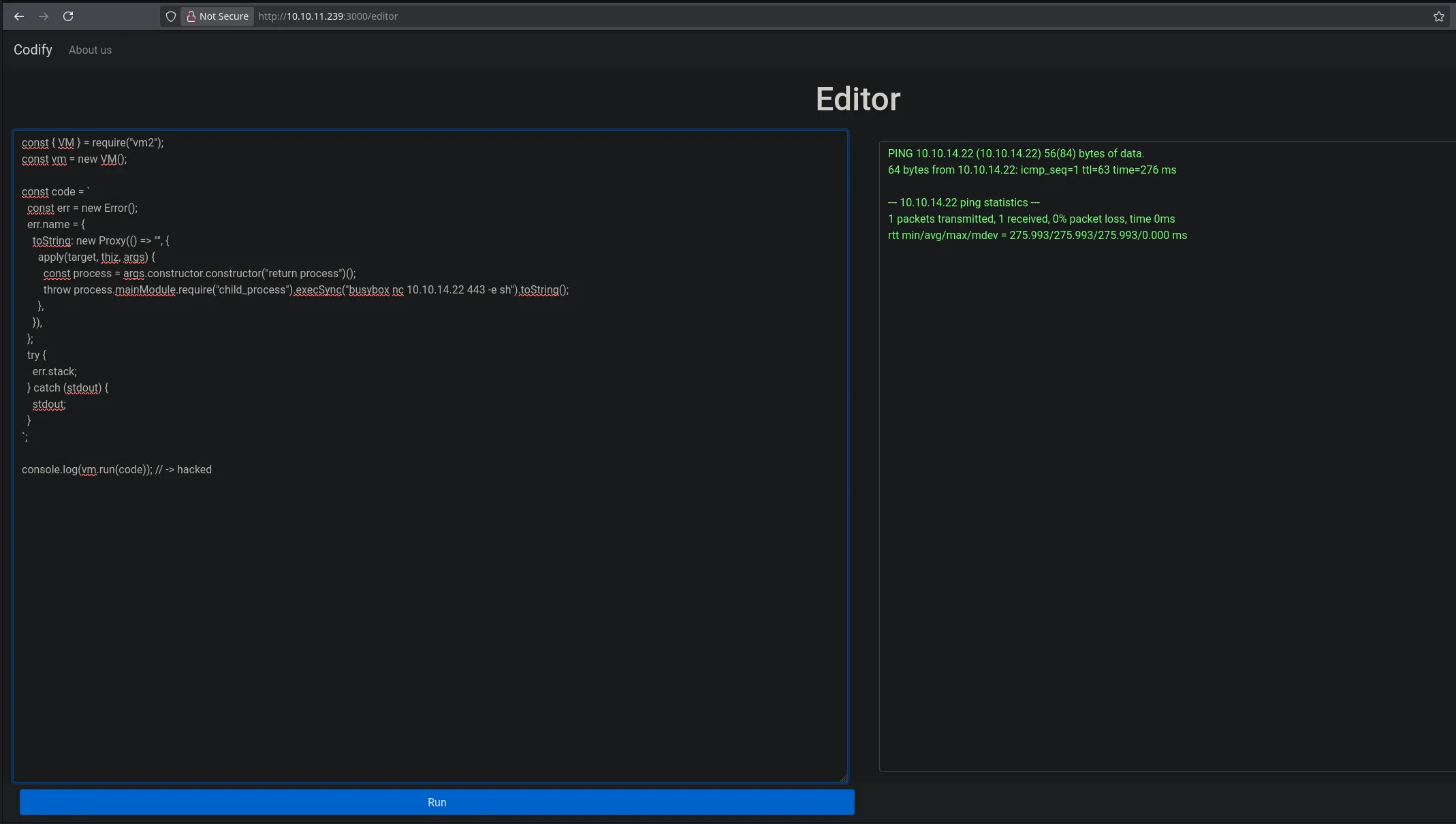Open the About us menu item
1456x824 pixels.
pos(90,50)
